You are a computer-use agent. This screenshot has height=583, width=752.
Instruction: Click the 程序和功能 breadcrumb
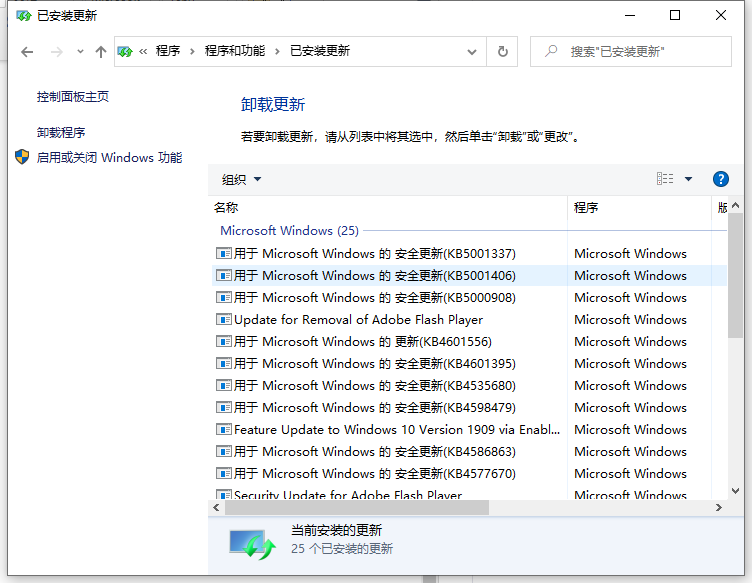[x=235, y=51]
